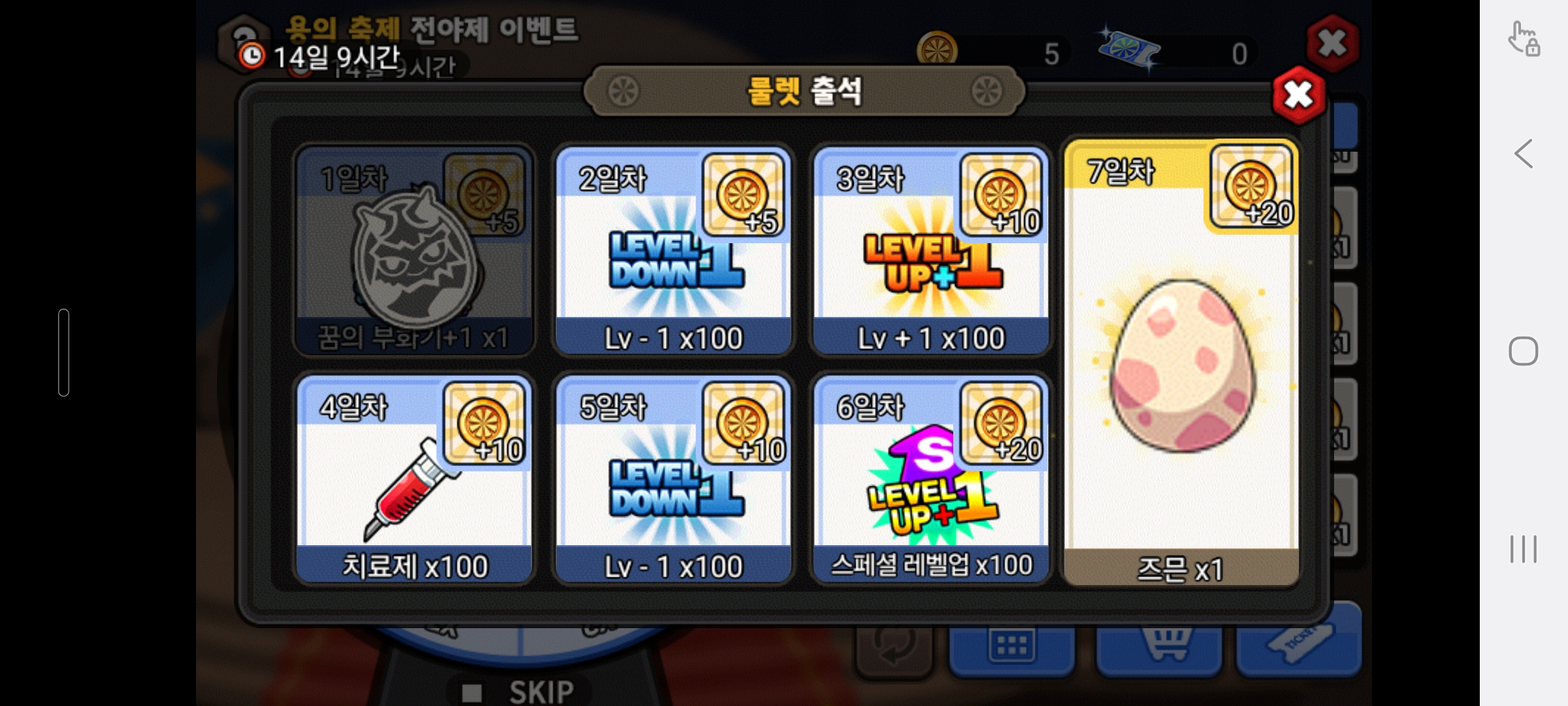The width and height of the screenshot is (1568, 706).
Task: Close the 룰렛 출석 popup
Action: (1298, 95)
